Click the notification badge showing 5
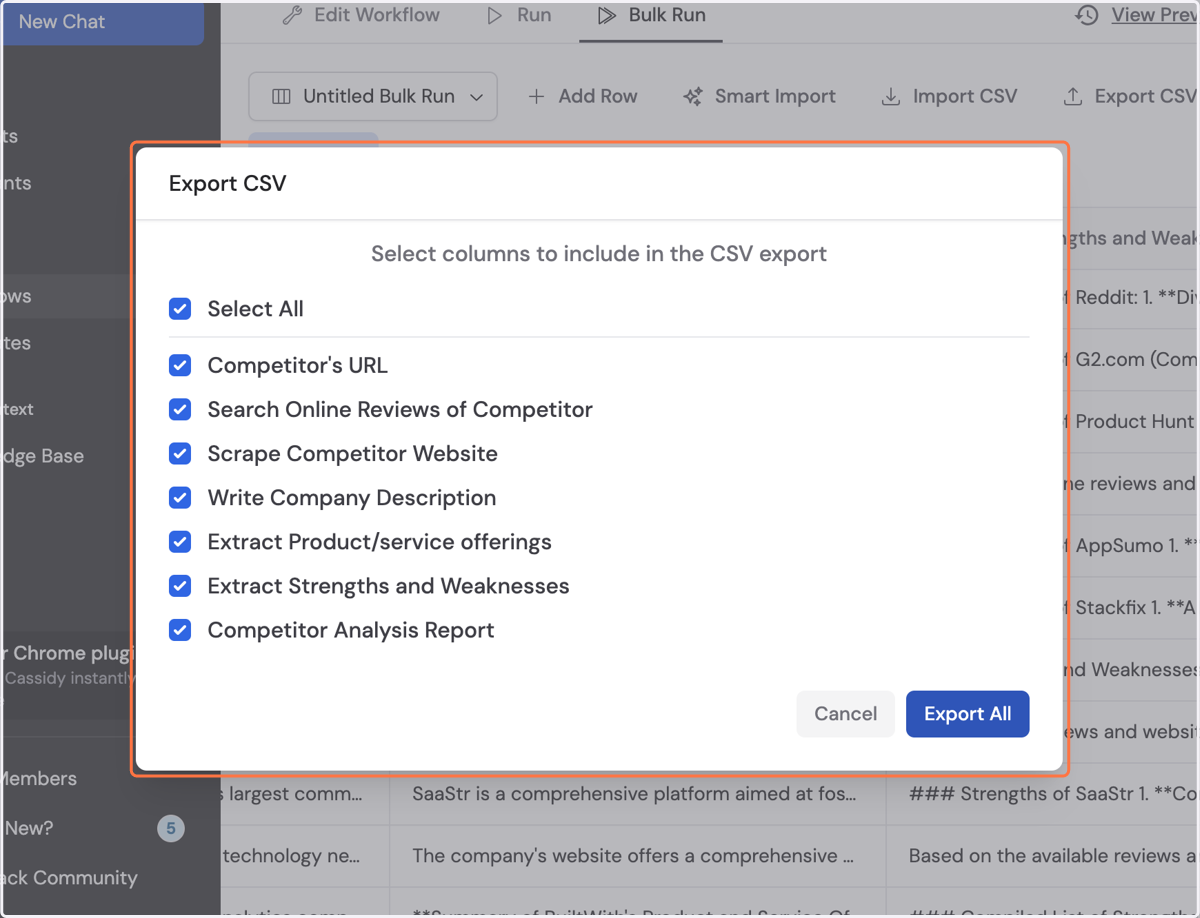 tap(171, 828)
